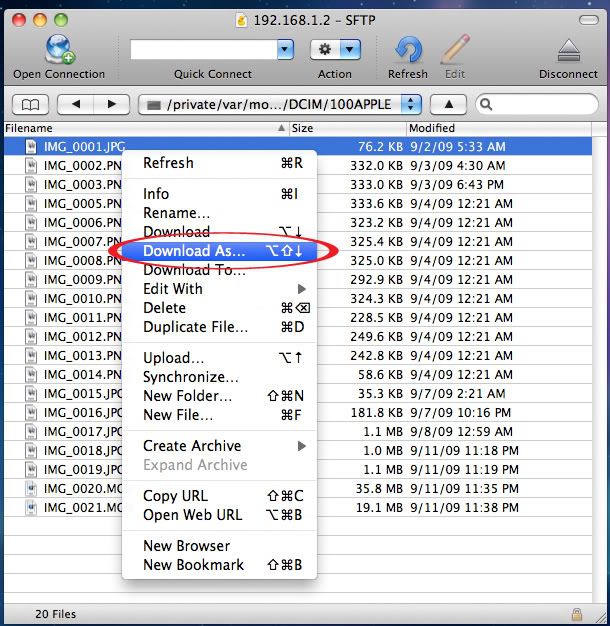
Task: Click the 58.6 KB size cell
Action: point(380,374)
